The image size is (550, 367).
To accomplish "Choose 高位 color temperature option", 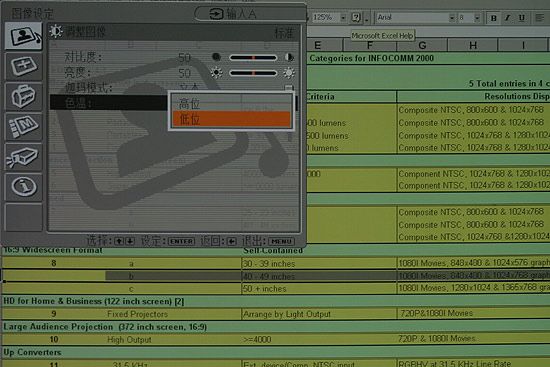I will coord(231,103).
